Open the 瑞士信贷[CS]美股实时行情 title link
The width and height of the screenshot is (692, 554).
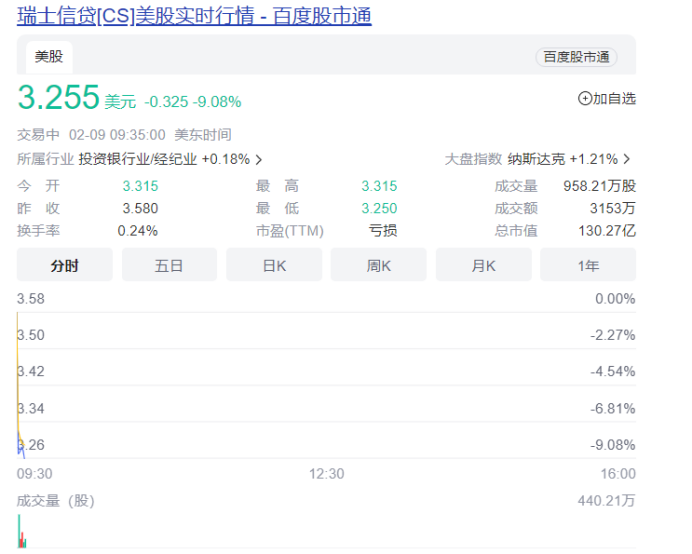point(194,16)
